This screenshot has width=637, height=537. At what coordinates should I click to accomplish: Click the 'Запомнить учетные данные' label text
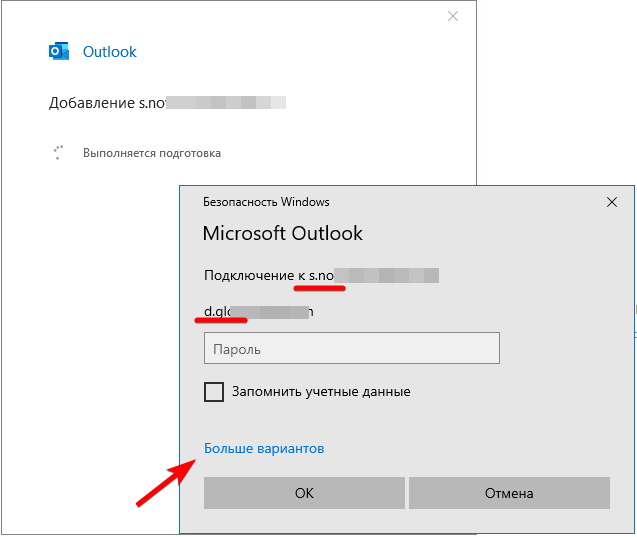pyautogui.click(x=321, y=392)
